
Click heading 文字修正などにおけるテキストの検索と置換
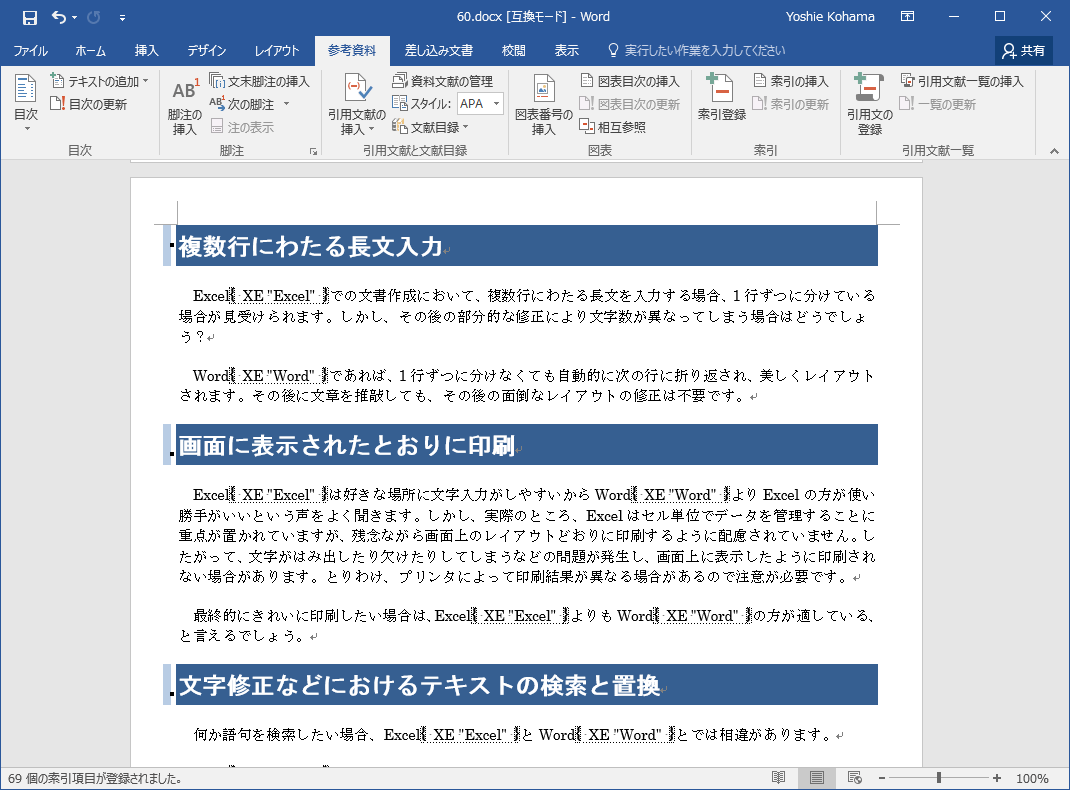(x=419, y=685)
